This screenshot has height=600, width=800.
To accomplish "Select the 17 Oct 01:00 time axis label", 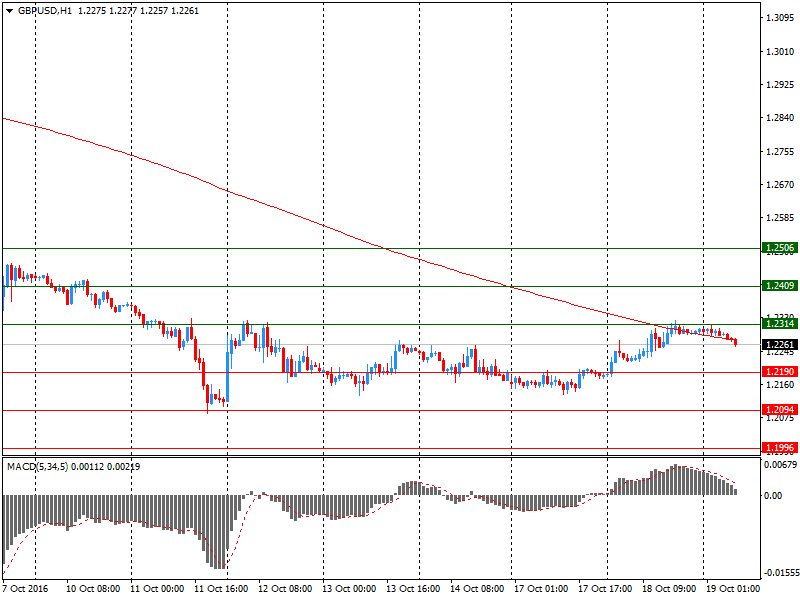I will pyautogui.click(x=541, y=588).
